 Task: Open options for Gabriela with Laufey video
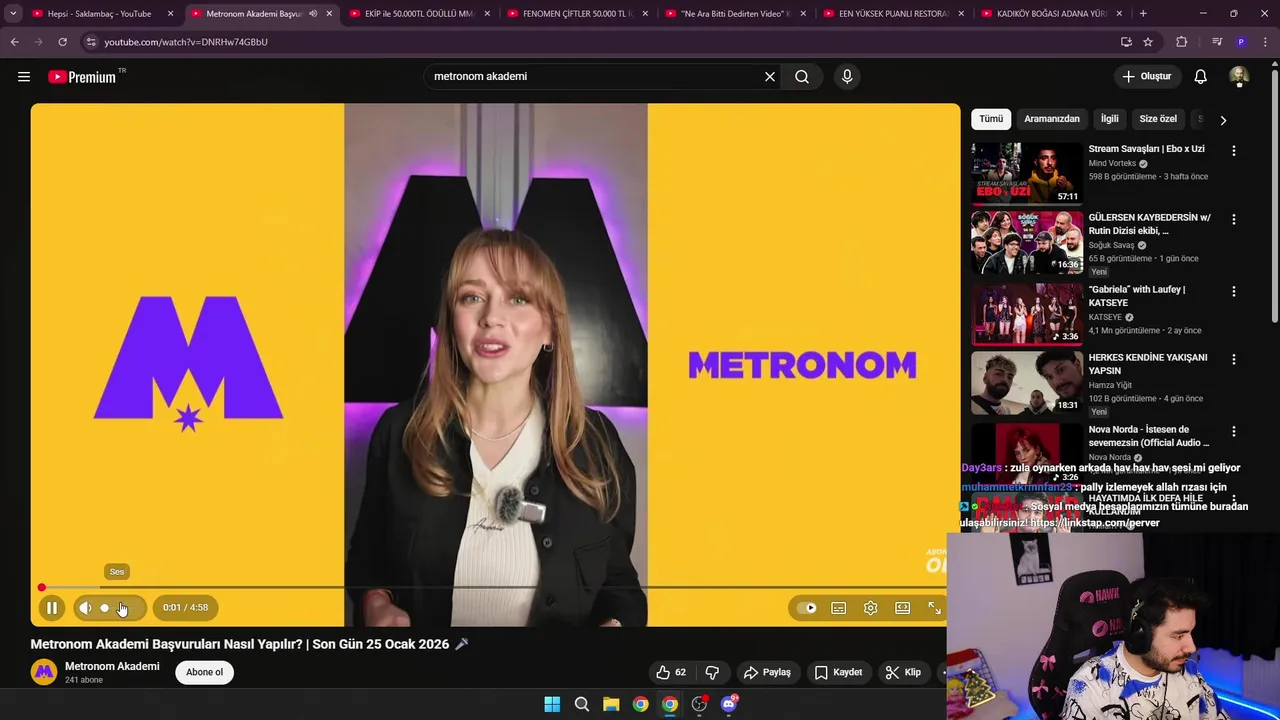(1234, 291)
